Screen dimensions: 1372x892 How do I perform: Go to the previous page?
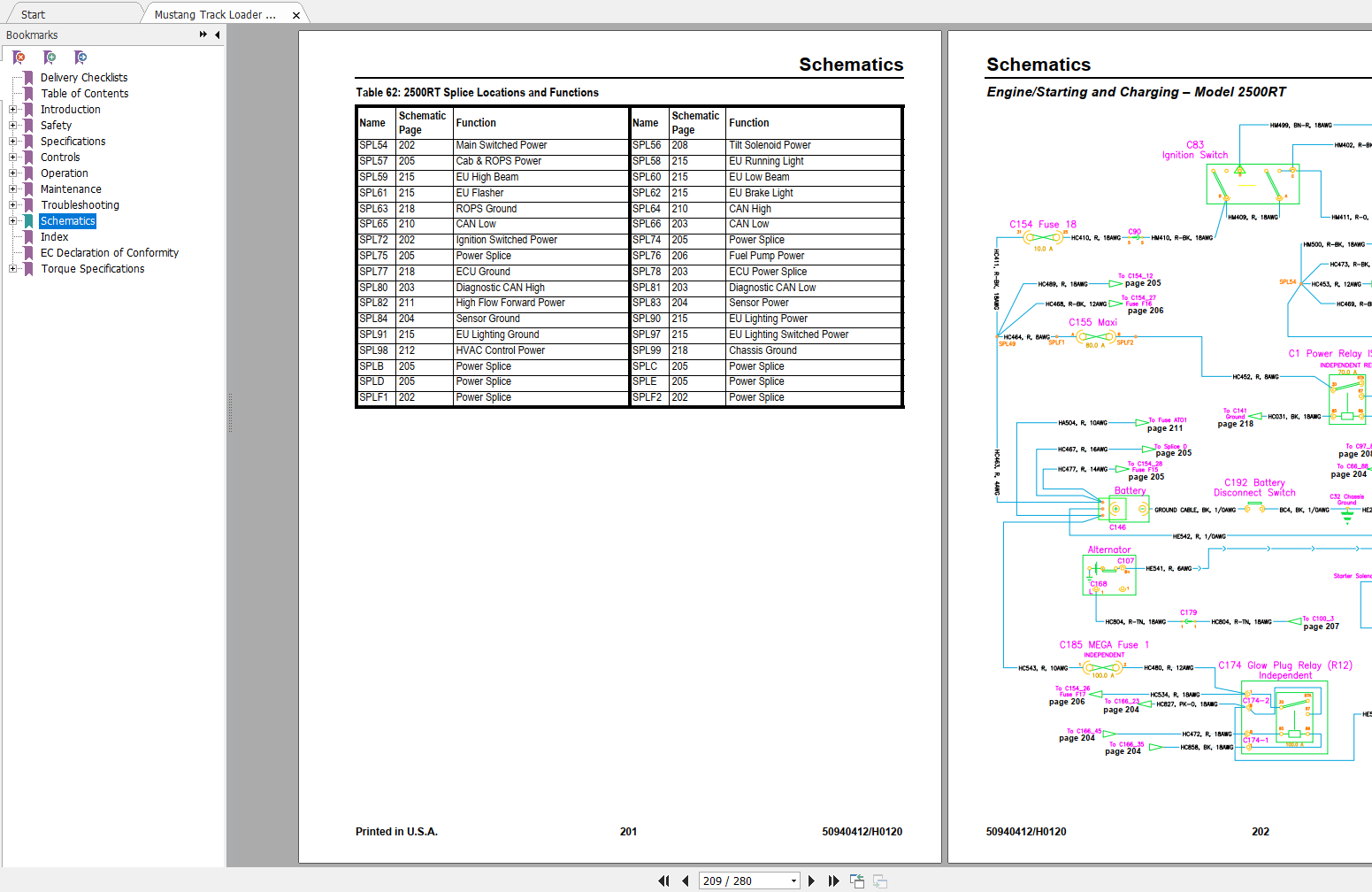tap(686, 880)
